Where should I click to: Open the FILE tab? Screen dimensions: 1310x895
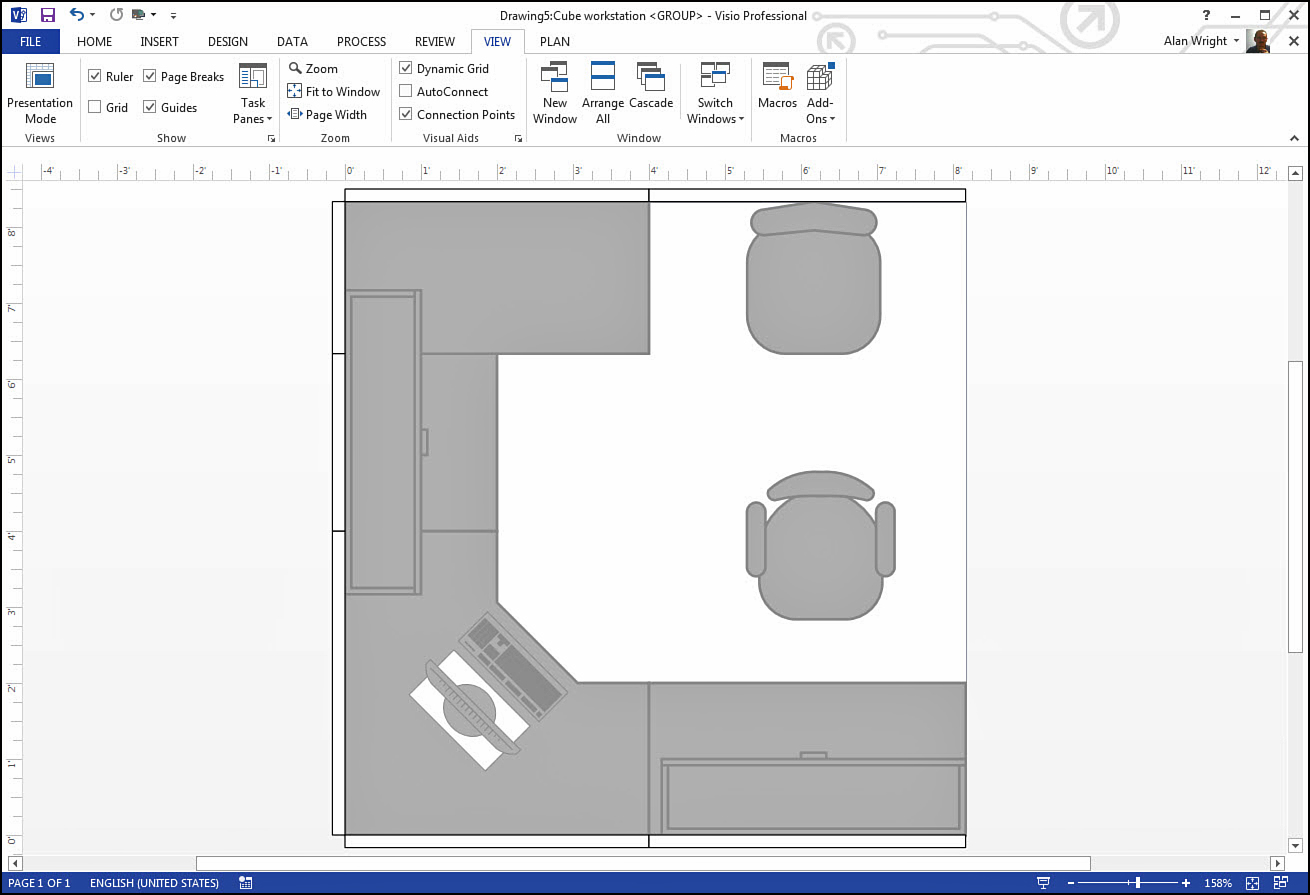[x=30, y=41]
